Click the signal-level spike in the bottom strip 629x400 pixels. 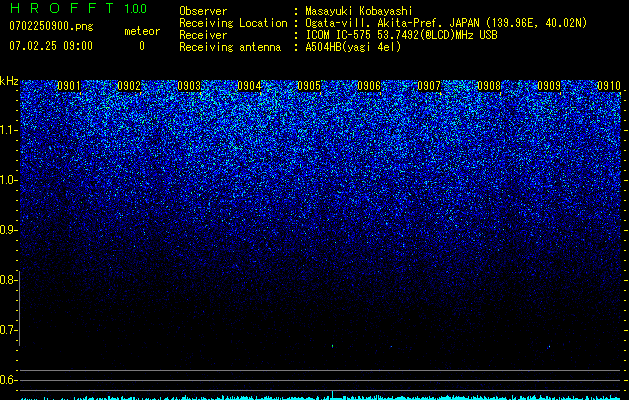[333, 395]
